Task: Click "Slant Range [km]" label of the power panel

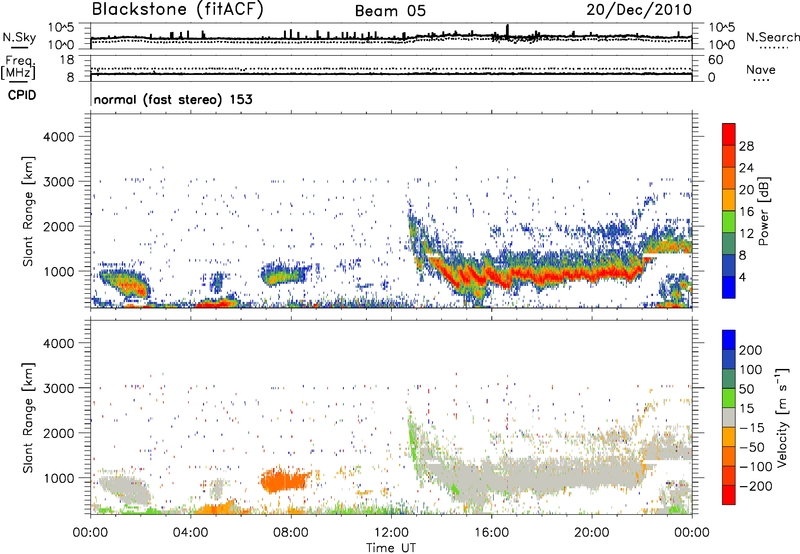Action: [x=28, y=211]
